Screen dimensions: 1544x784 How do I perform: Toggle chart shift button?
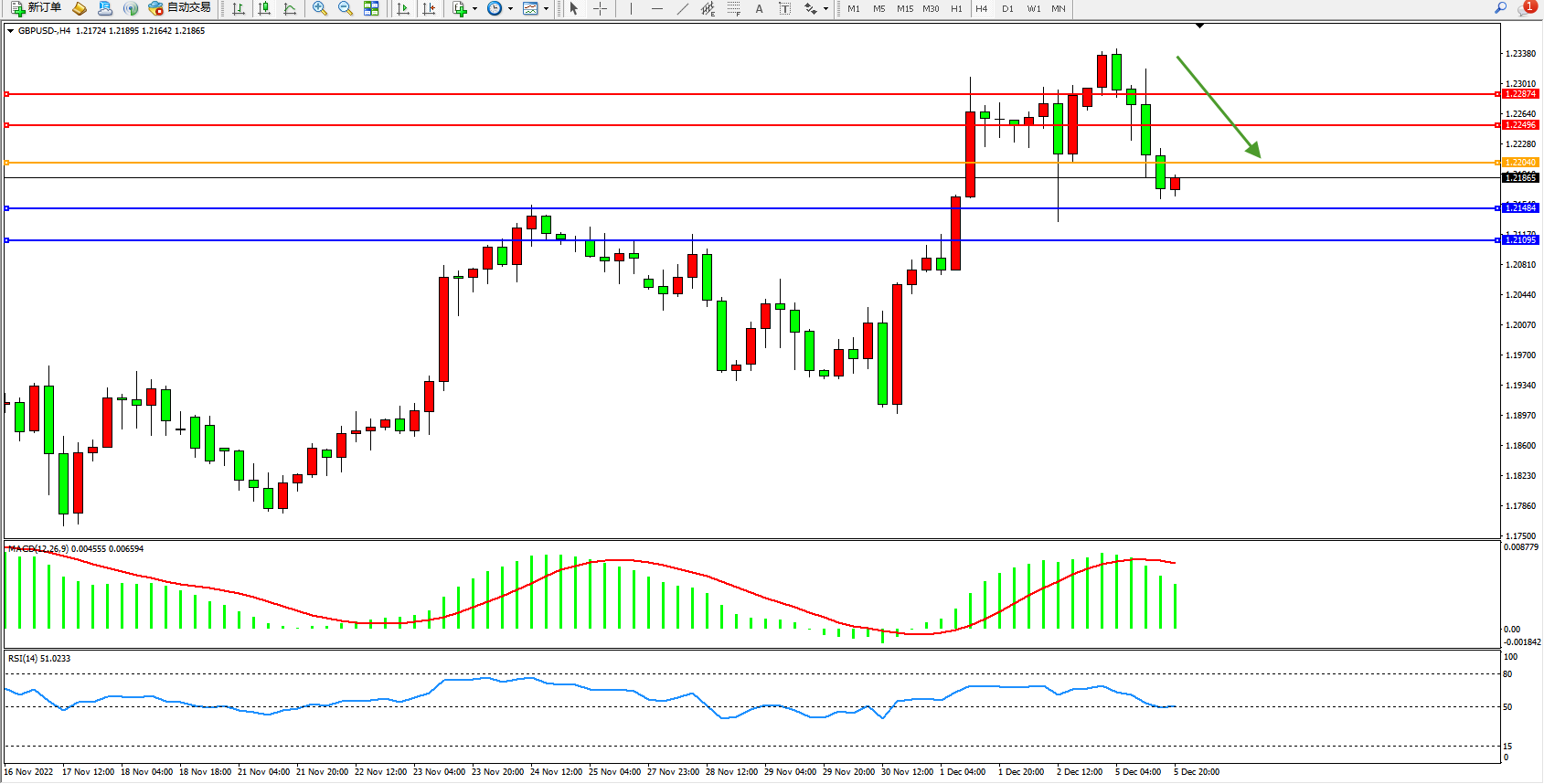[x=428, y=8]
